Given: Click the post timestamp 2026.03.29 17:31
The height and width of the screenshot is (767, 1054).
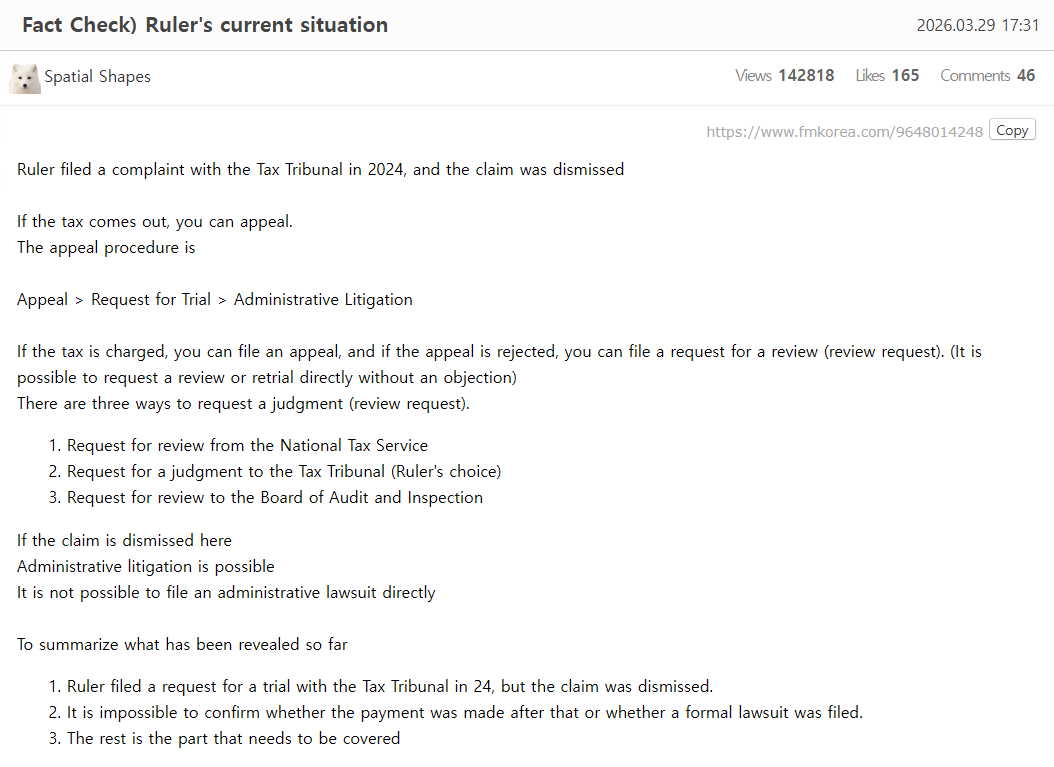Looking at the screenshot, I should click(x=977, y=25).
